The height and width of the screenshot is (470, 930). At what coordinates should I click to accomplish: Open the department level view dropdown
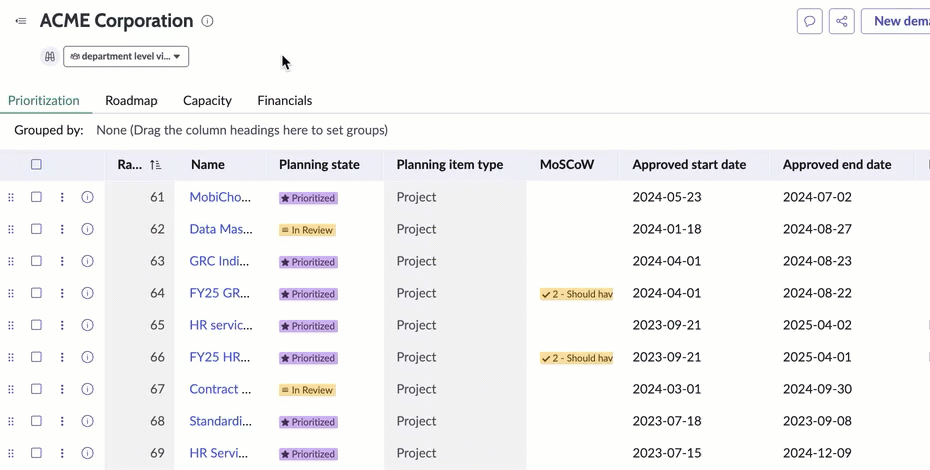[126, 56]
